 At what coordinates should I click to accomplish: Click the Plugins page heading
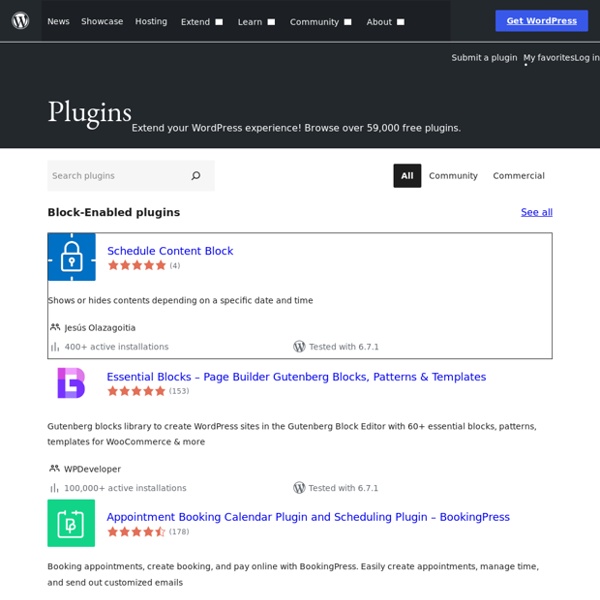coord(90,113)
